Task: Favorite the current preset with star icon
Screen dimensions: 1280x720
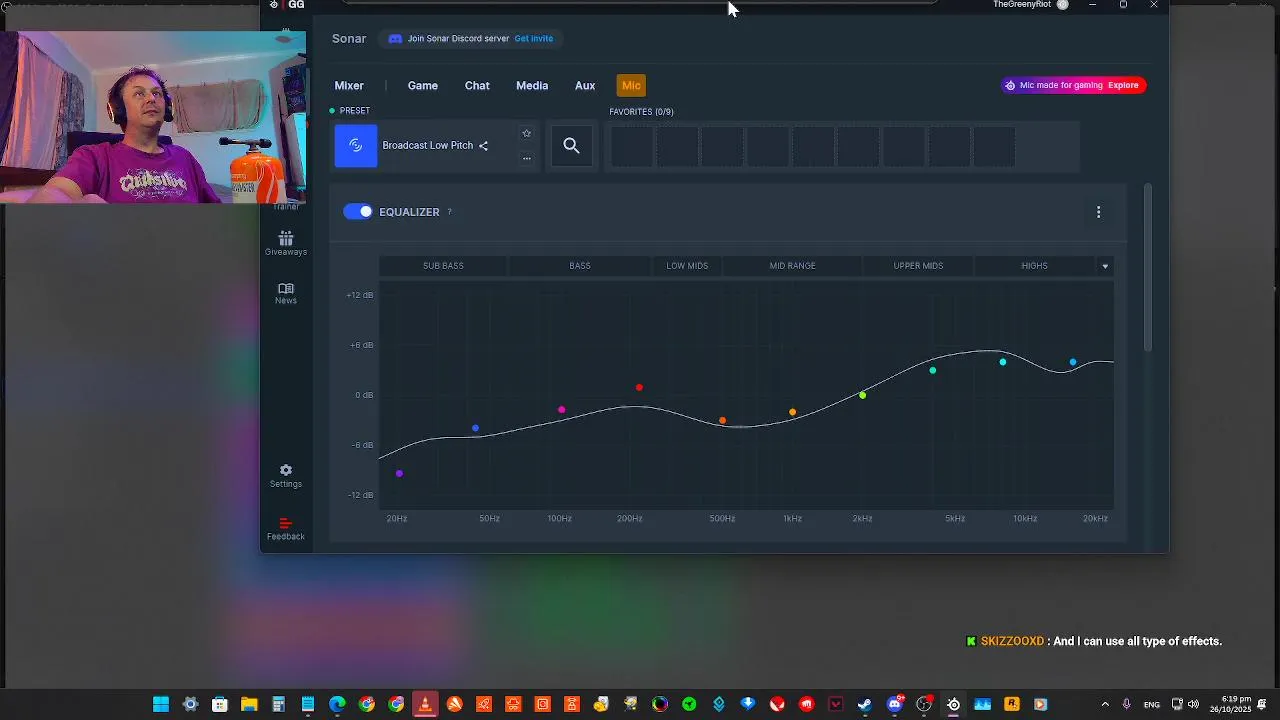Action: click(526, 133)
